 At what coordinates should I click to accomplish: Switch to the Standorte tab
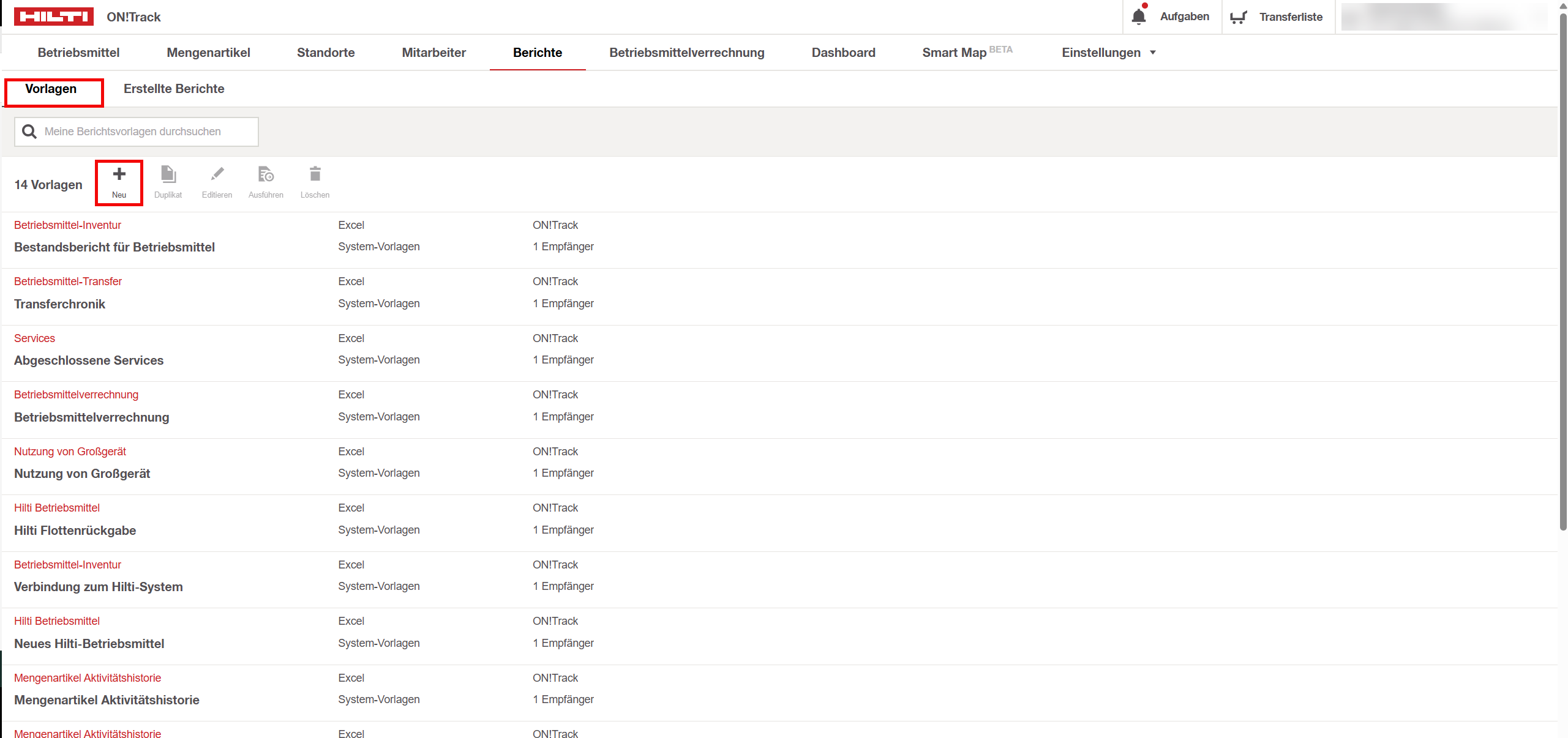326,53
